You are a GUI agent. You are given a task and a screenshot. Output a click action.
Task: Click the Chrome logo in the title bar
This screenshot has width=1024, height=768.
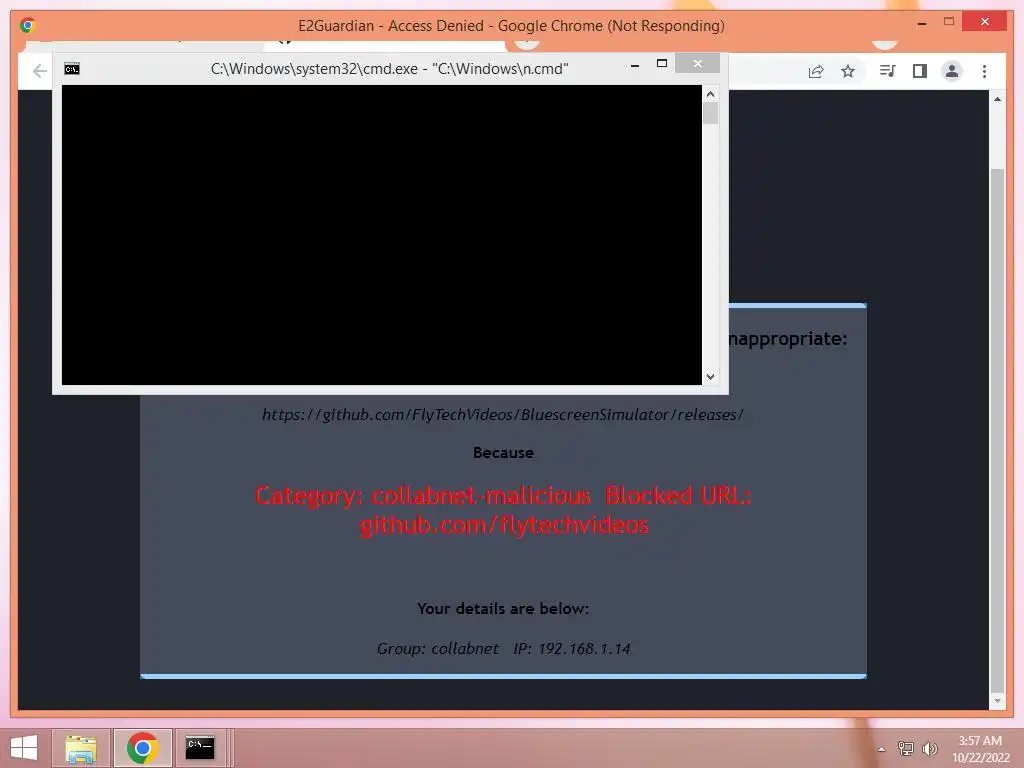[x=27, y=25]
